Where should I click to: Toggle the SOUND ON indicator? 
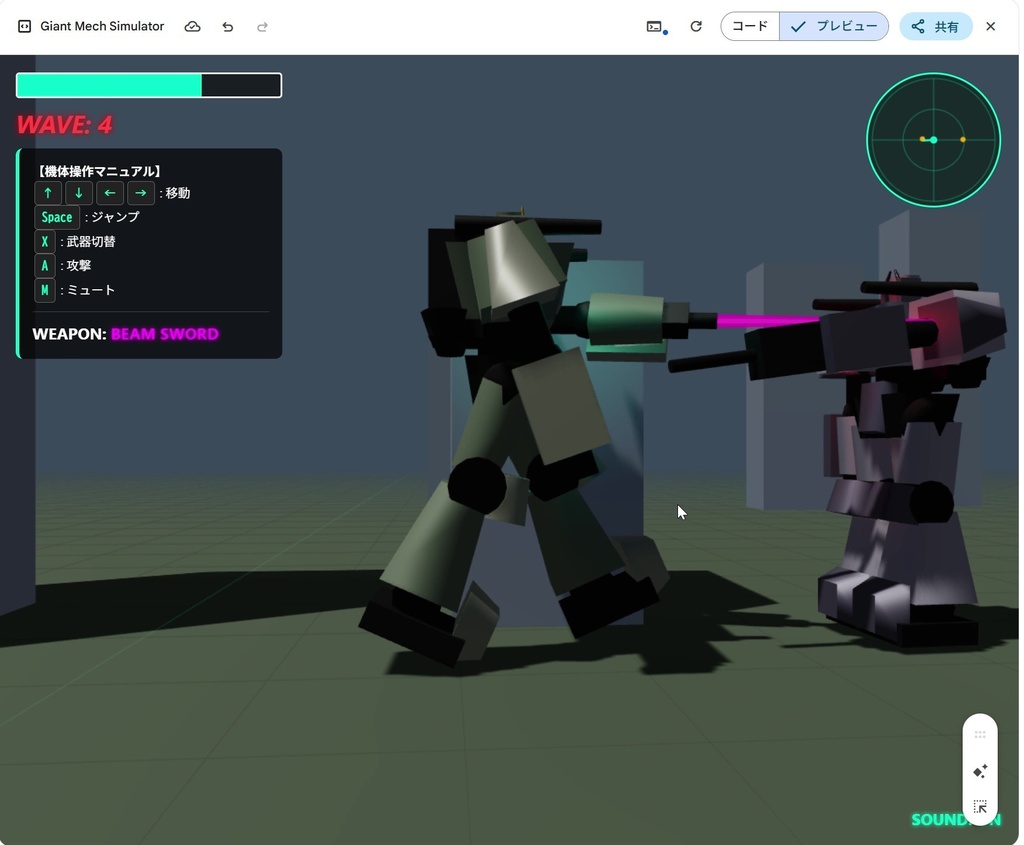coord(955,820)
